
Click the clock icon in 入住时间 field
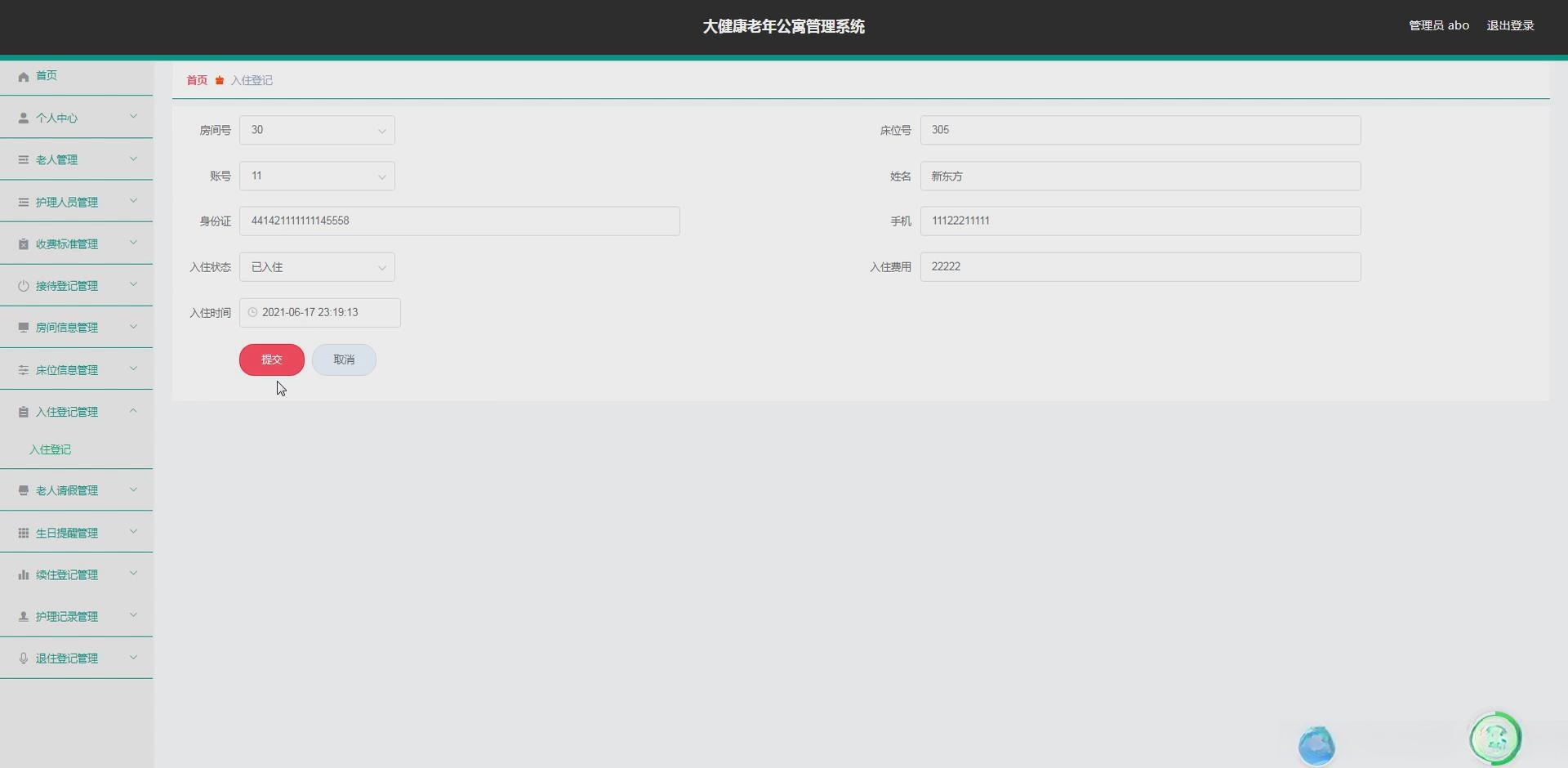(x=252, y=312)
